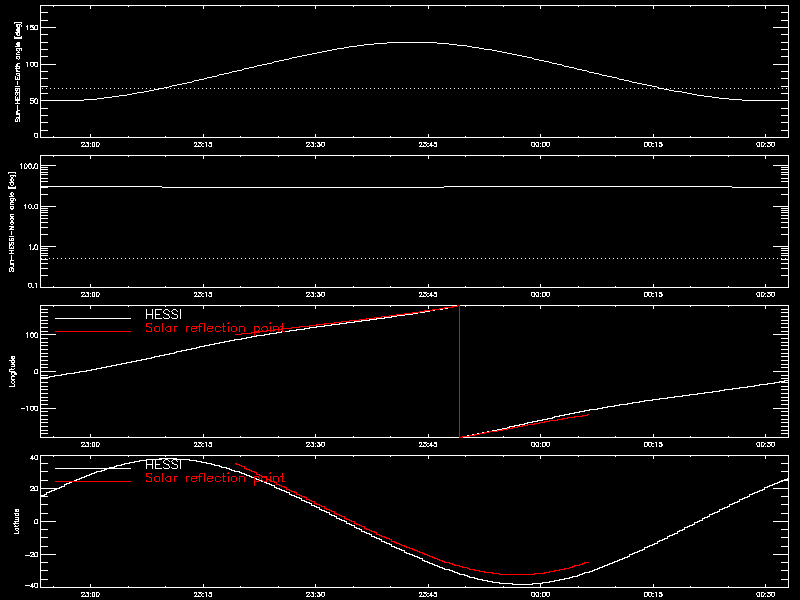
Task: Click 00:00 time label under Noon angle plot
Action: (x=540, y=295)
